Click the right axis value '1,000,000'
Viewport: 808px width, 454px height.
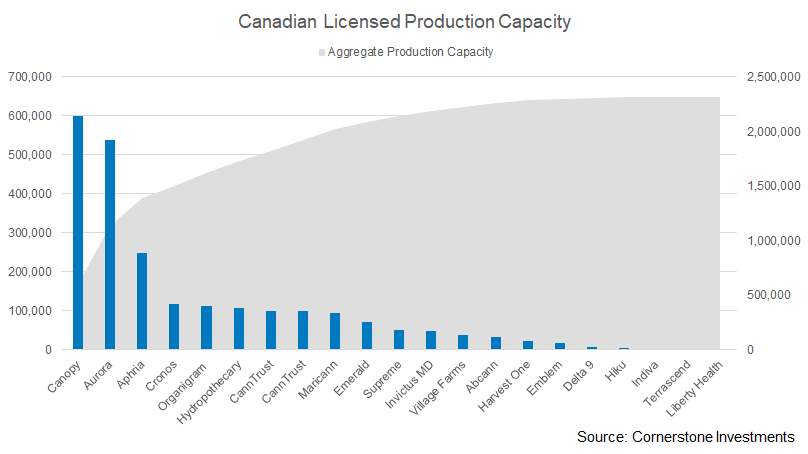coord(773,241)
